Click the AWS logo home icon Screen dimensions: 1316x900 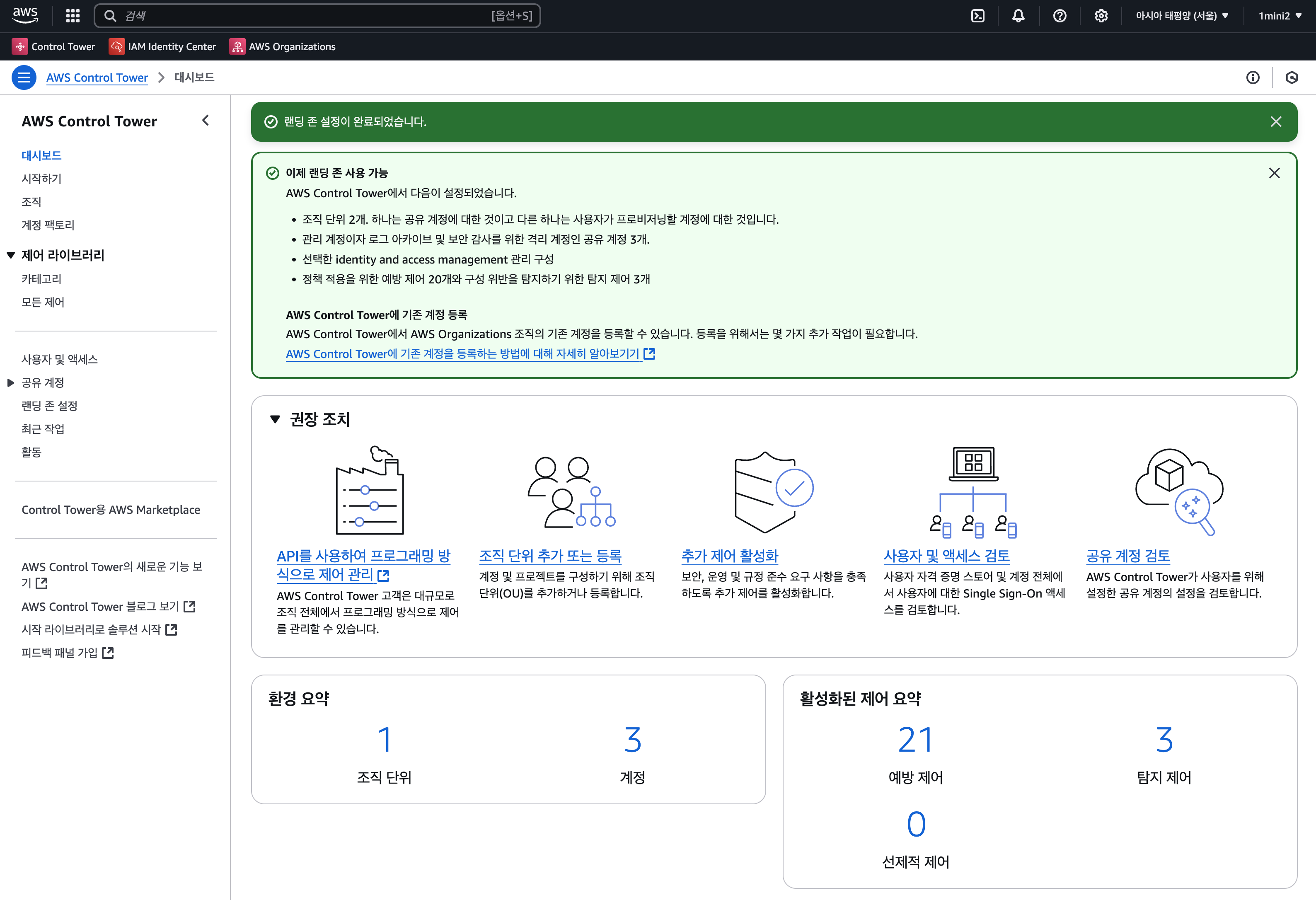point(25,15)
